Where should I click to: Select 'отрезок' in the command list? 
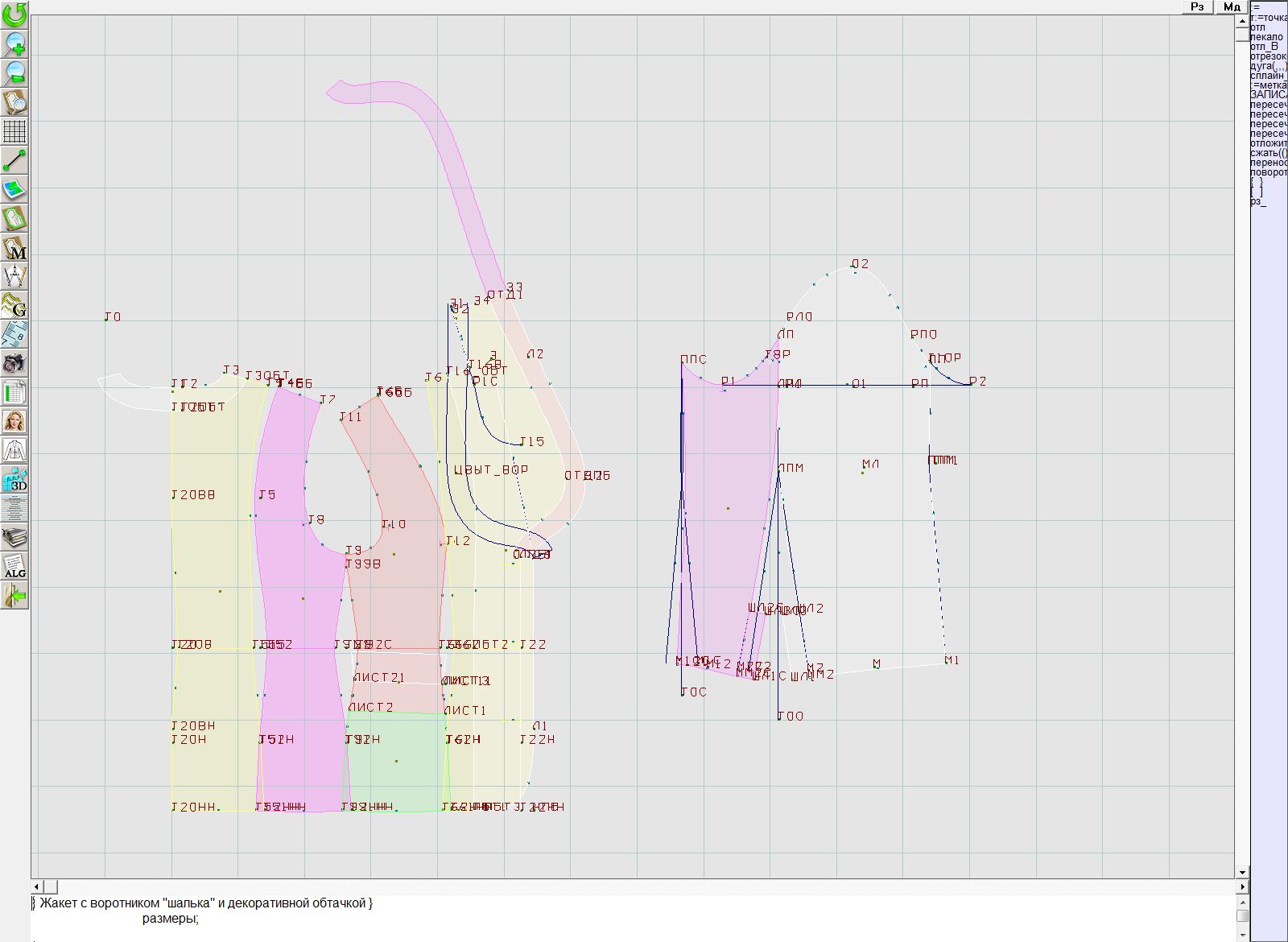pyautogui.click(x=1268, y=56)
